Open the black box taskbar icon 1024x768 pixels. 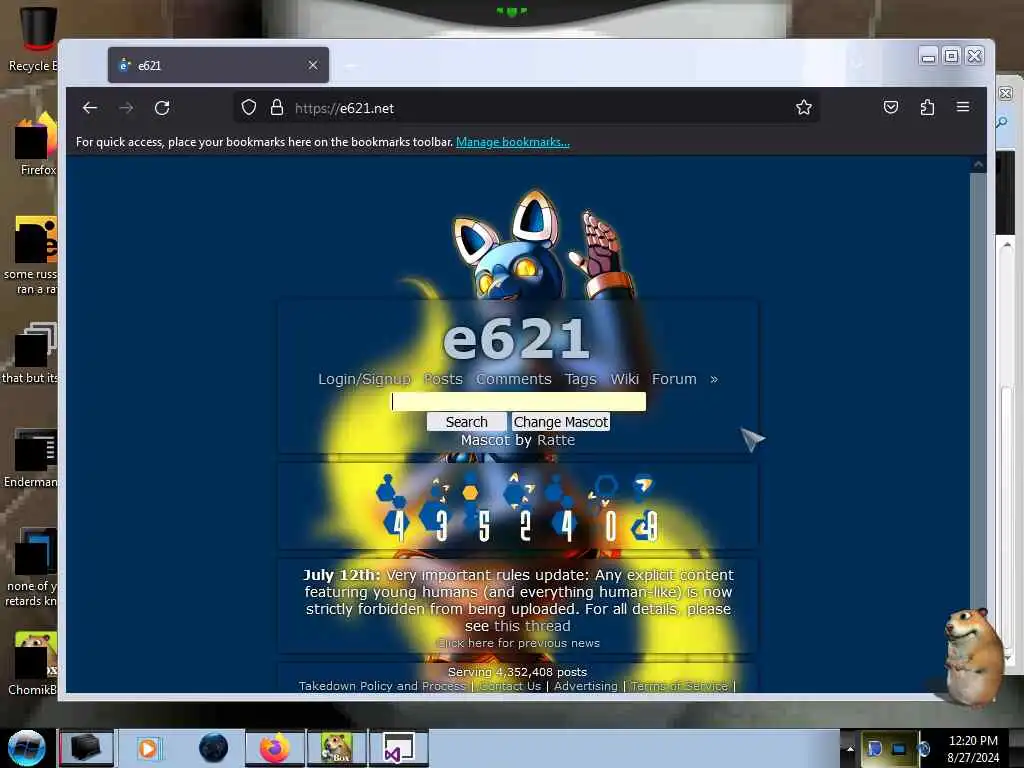86,748
